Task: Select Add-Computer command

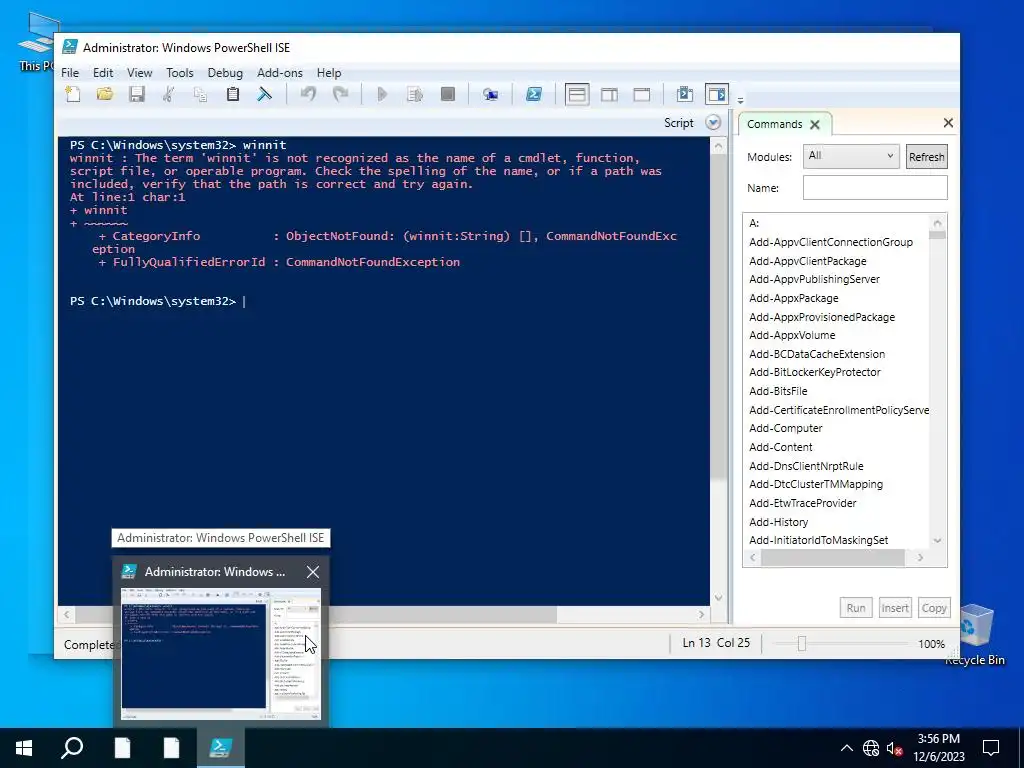Action: (786, 428)
